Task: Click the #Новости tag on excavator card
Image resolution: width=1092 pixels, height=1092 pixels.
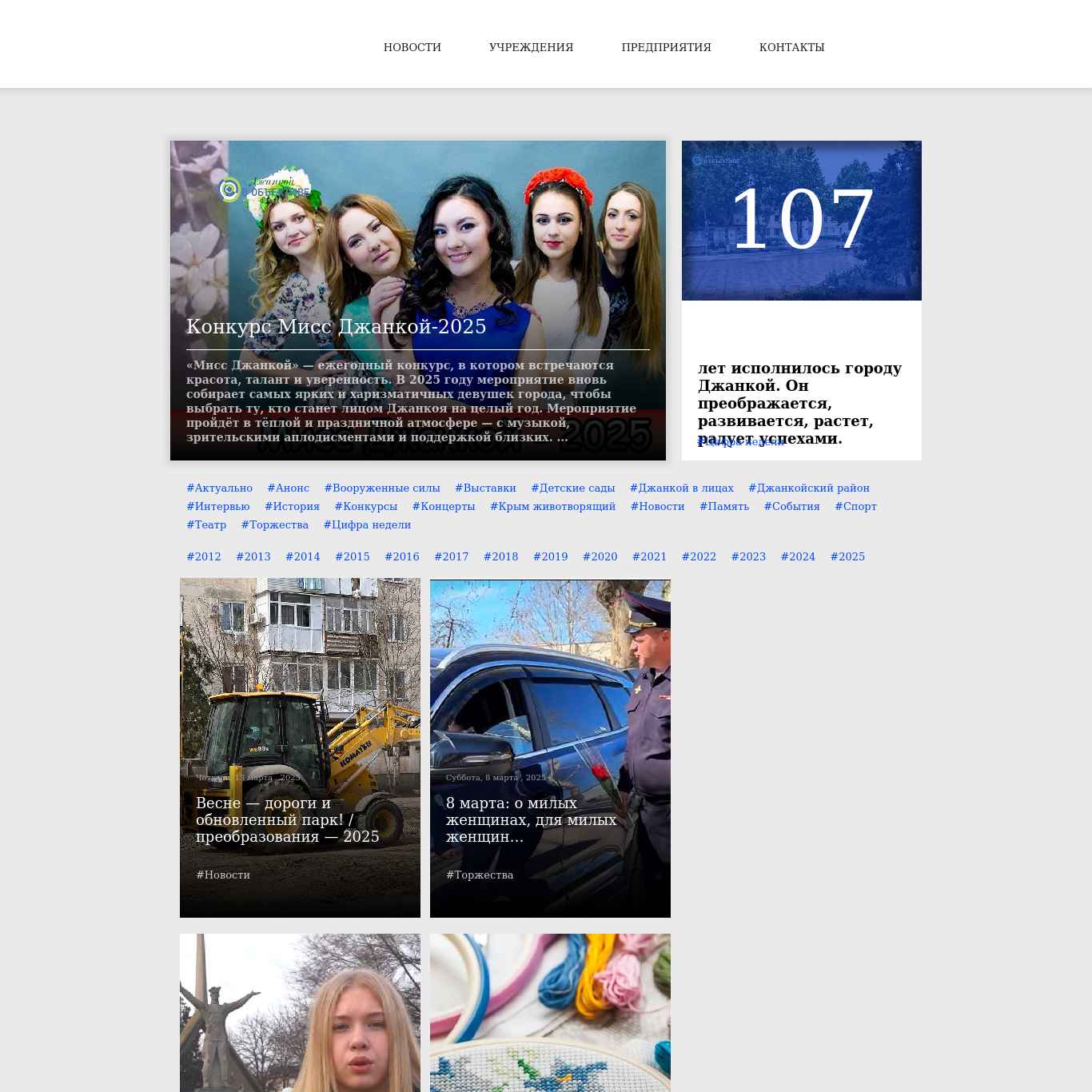Action: click(223, 875)
